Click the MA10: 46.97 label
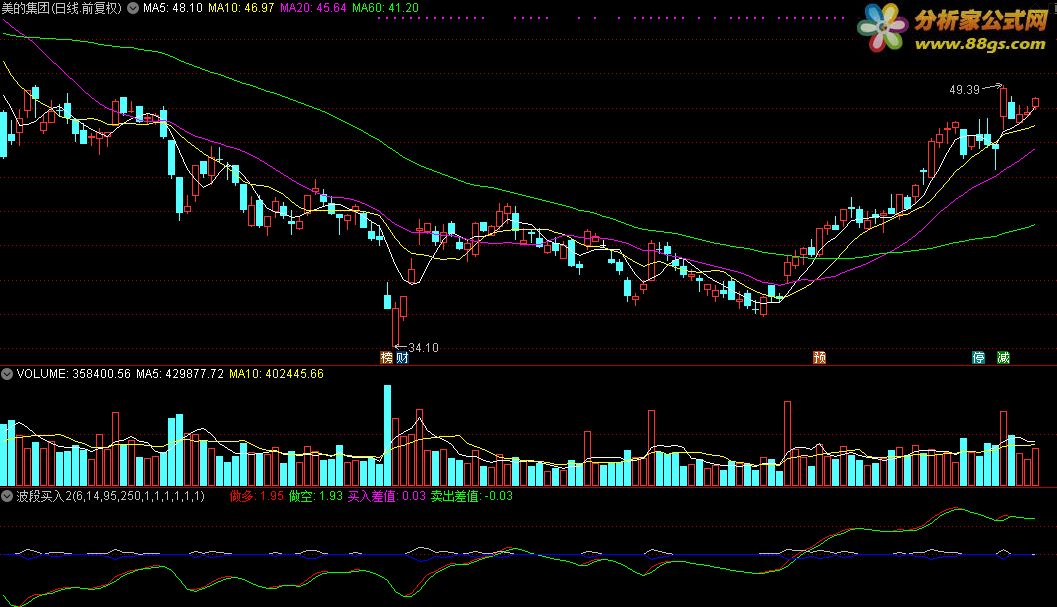Image resolution: width=1057 pixels, height=607 pixels. 241,8
